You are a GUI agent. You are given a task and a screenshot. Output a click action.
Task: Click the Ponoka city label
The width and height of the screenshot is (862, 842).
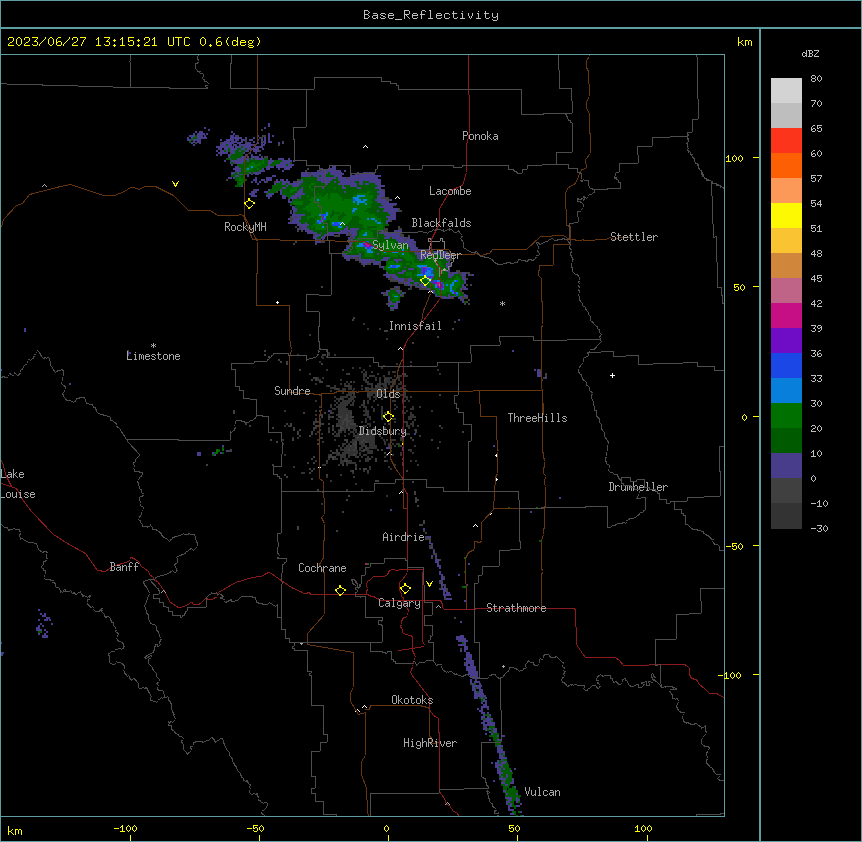click(480, 136)
